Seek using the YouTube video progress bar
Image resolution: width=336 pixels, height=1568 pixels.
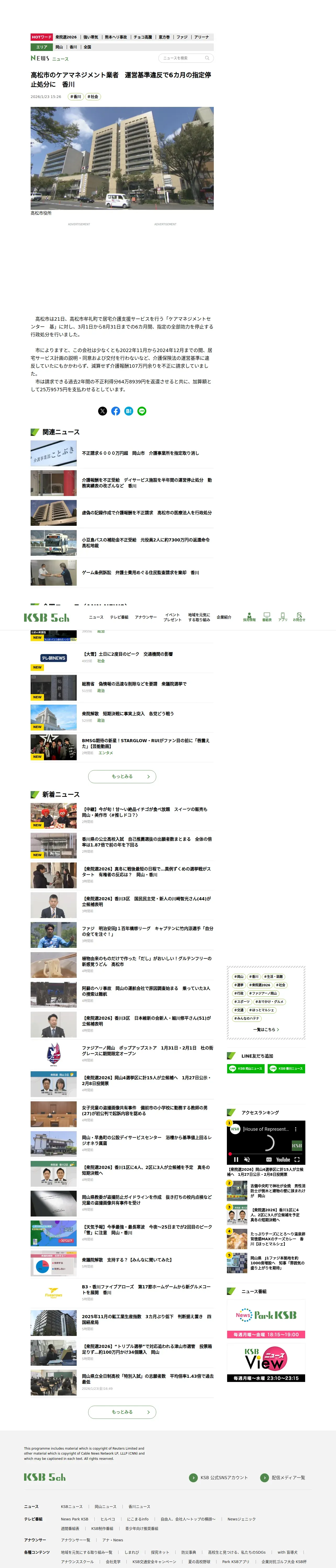[x=266, y=1154]
